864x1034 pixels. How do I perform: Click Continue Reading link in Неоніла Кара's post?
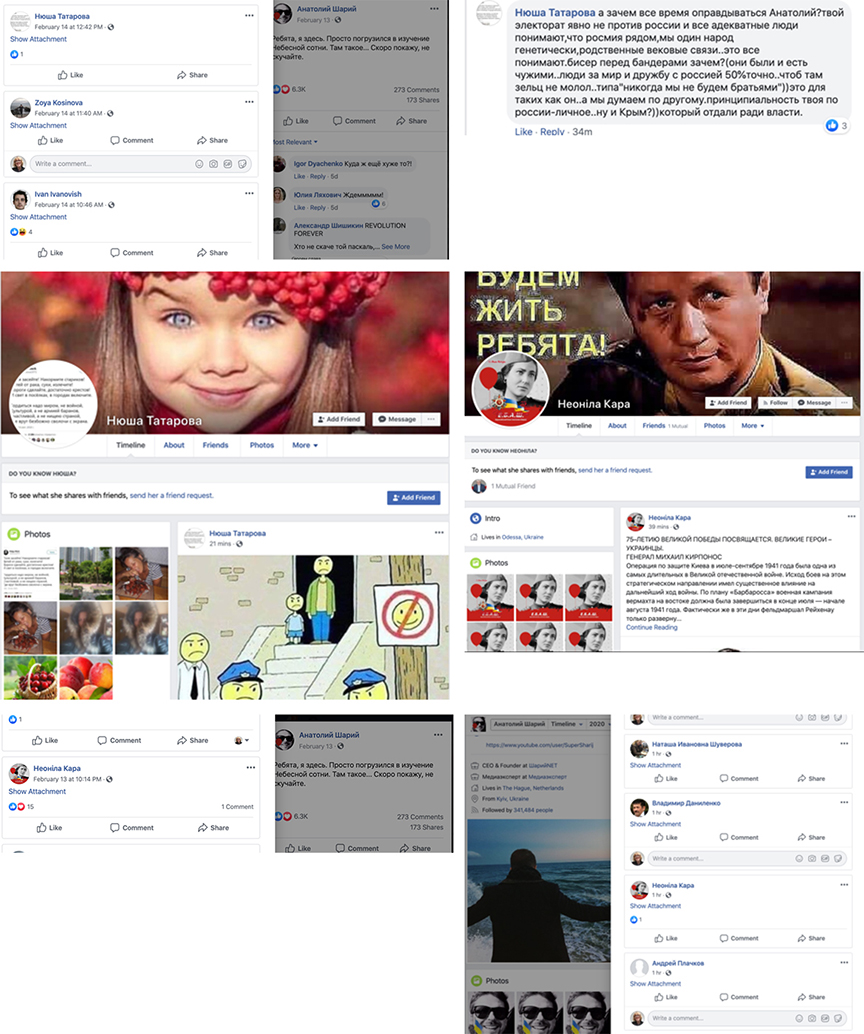point(651,627)
